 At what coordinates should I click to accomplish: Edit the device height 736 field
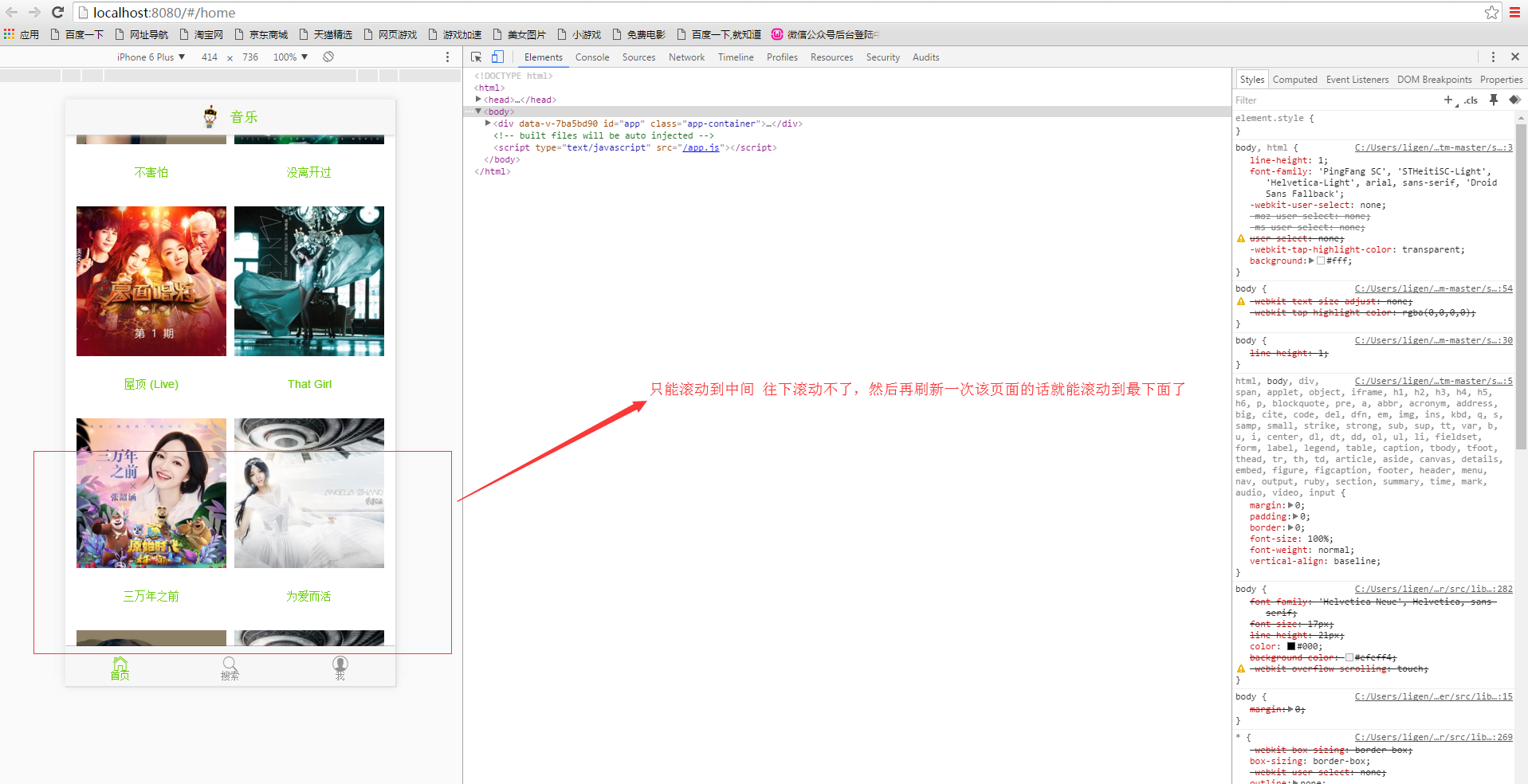[x=250, y=57]
